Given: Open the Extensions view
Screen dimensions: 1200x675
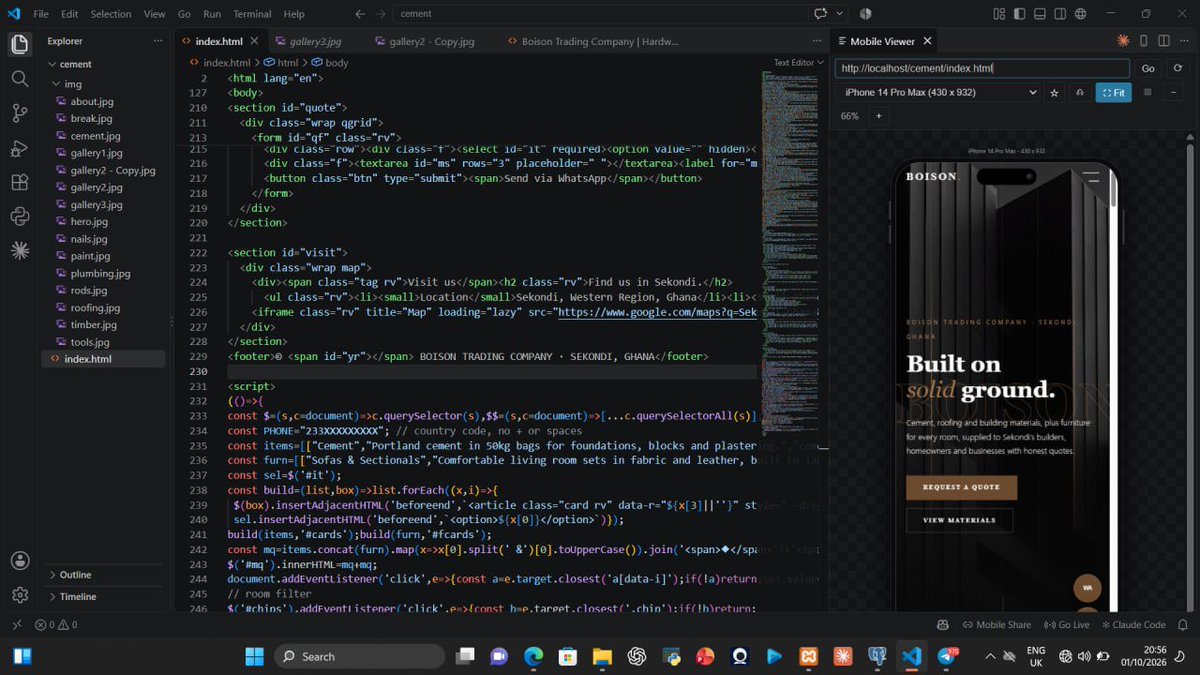Looking at the screenshot, I should click(19, 182).
